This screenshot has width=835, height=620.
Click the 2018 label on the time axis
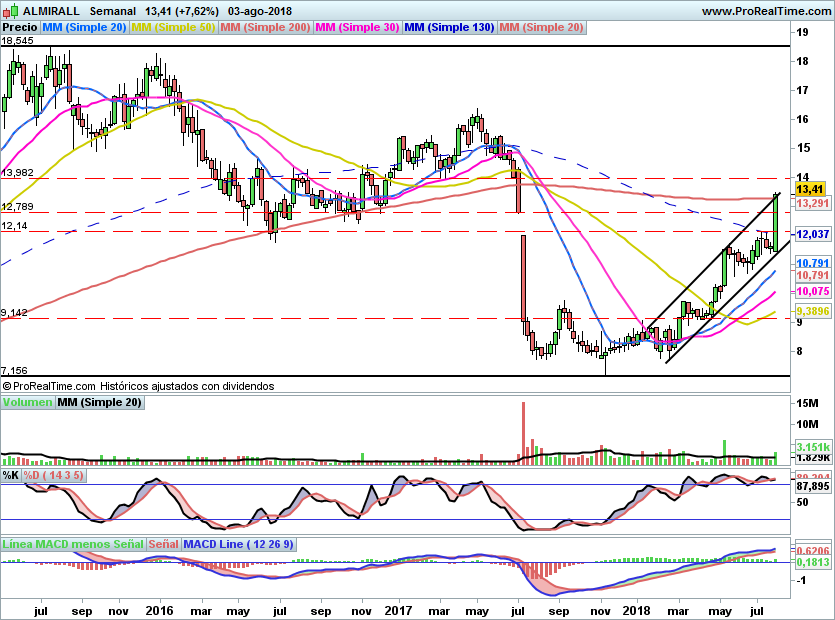pyautogui.click(x=636, y=611)
